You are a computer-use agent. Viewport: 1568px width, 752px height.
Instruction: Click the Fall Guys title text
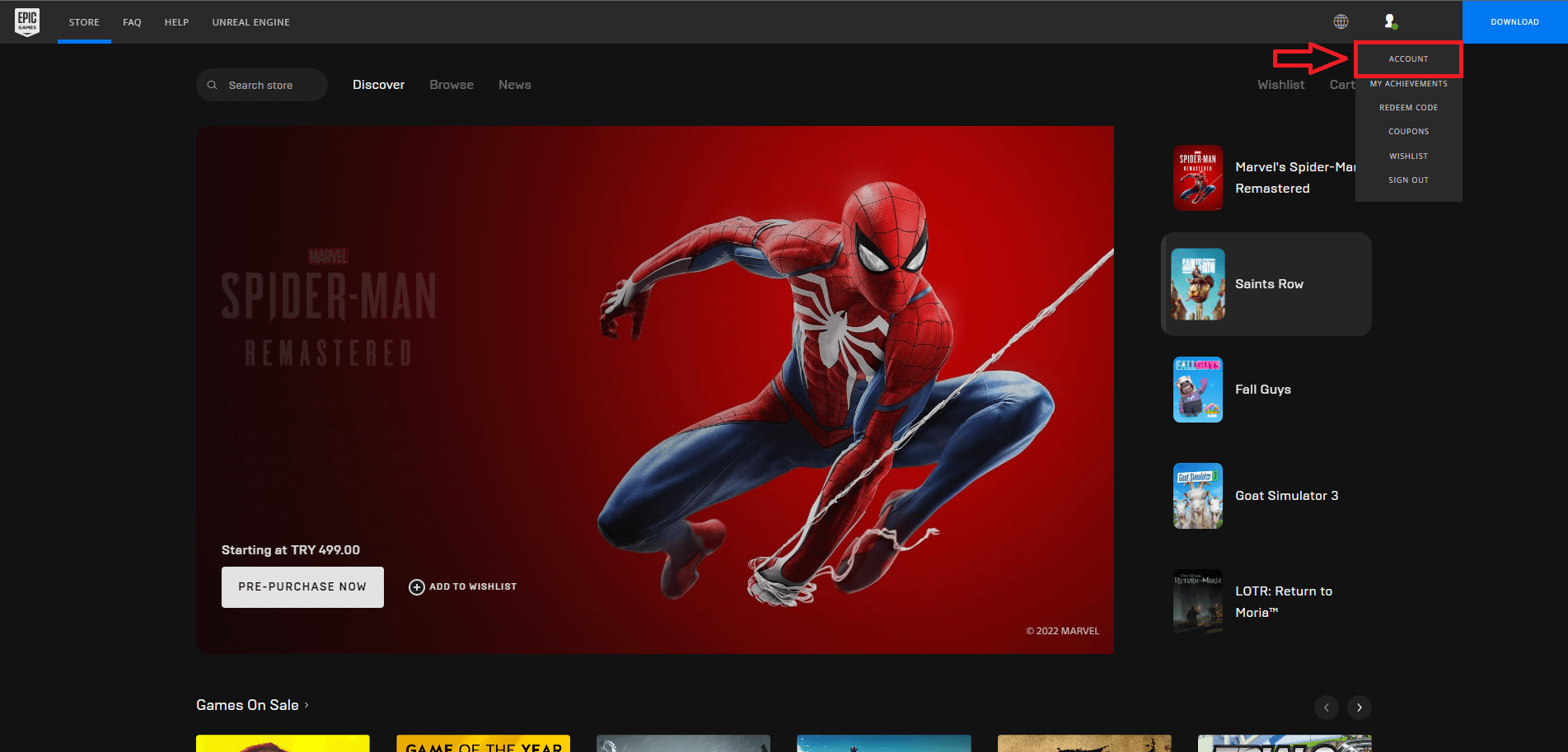(1263, 390)
